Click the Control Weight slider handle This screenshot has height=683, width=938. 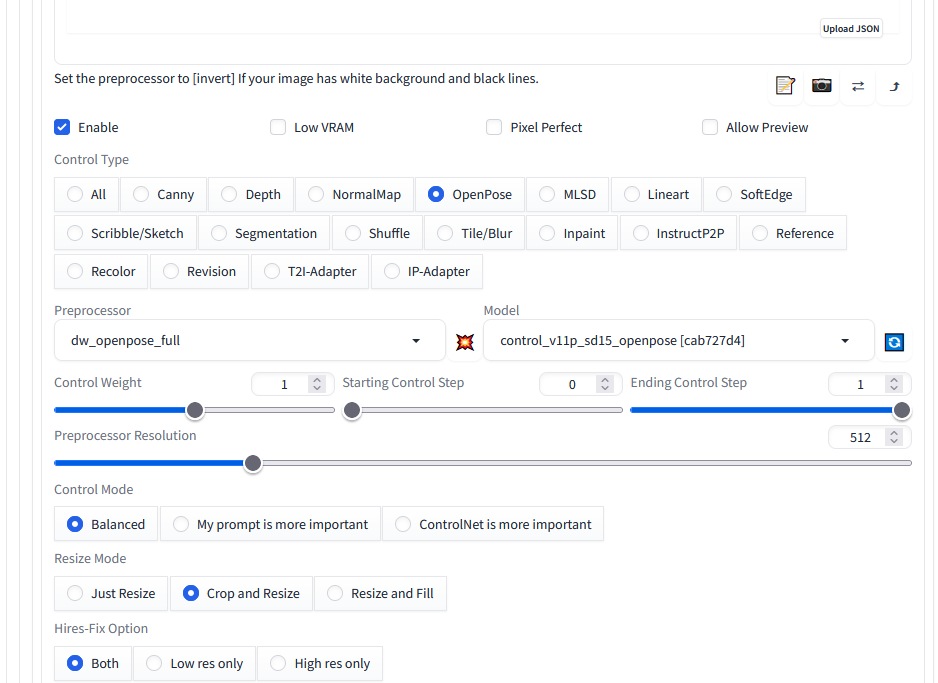pos(194,410)
